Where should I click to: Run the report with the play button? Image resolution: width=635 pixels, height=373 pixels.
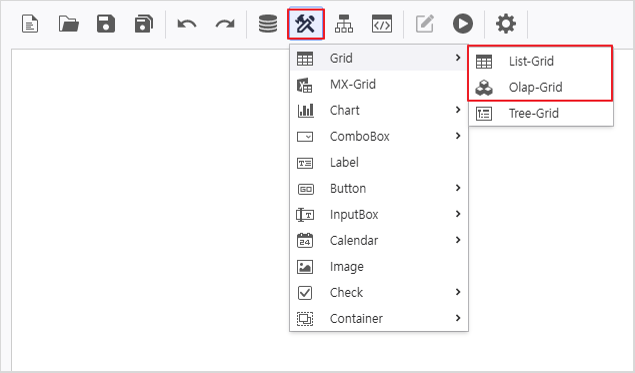pos(463,23)
